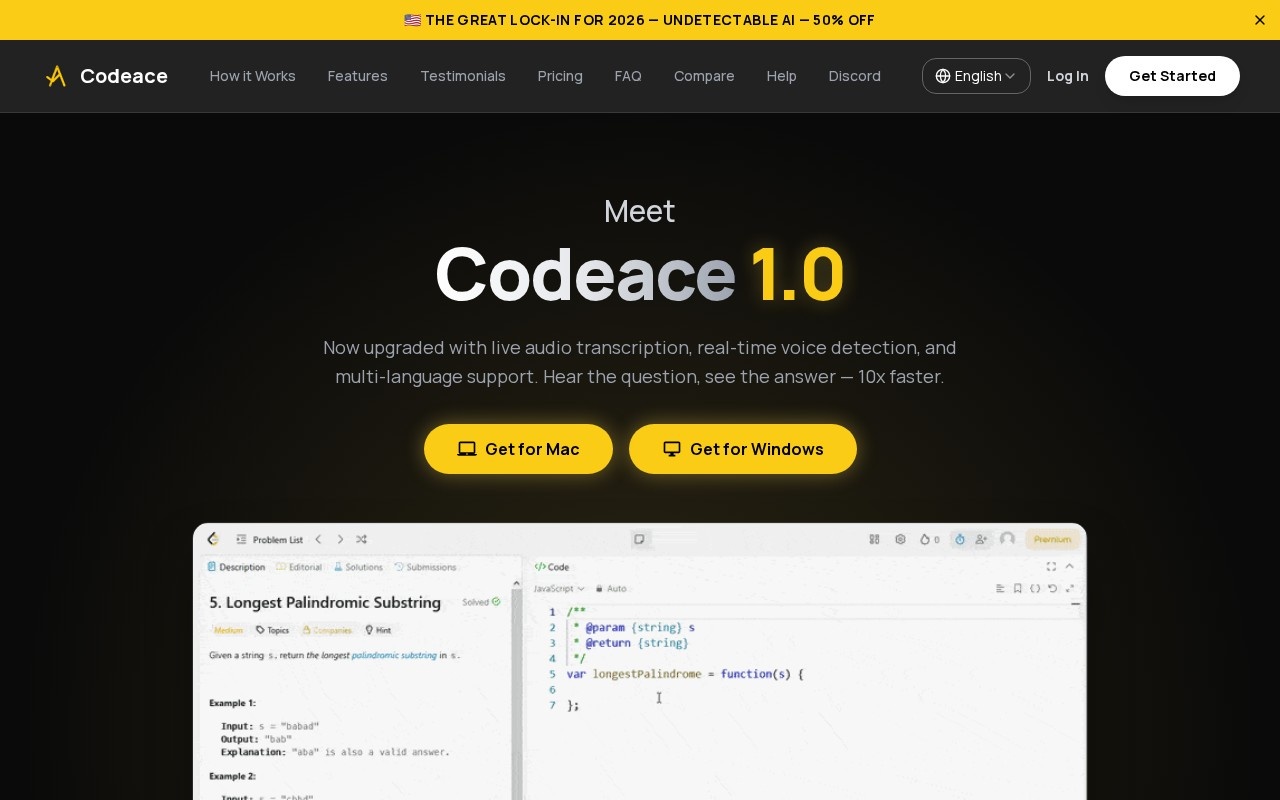Open the settings gear in preview

click(900, 539)
